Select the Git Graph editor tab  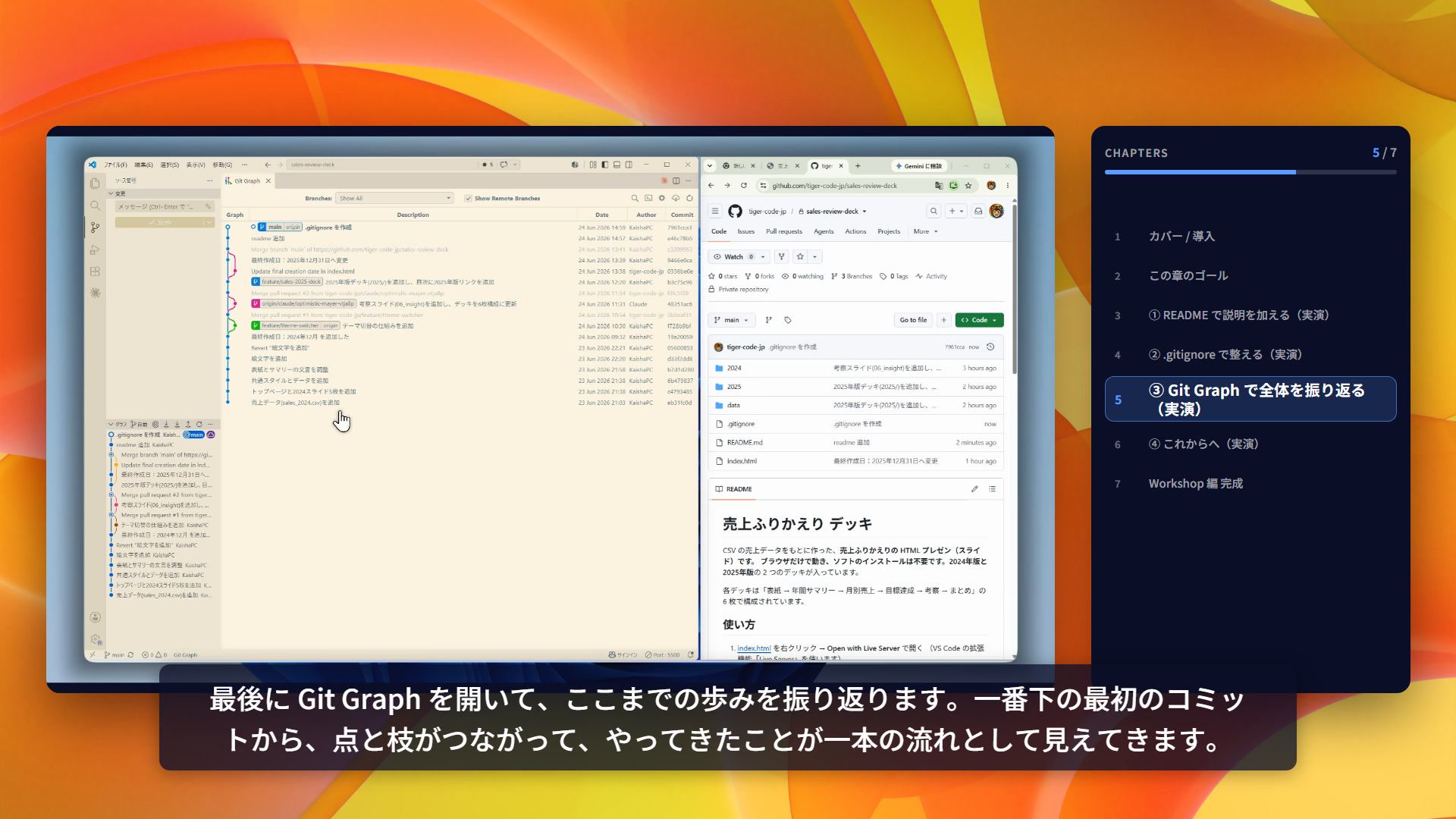(247, 180)
